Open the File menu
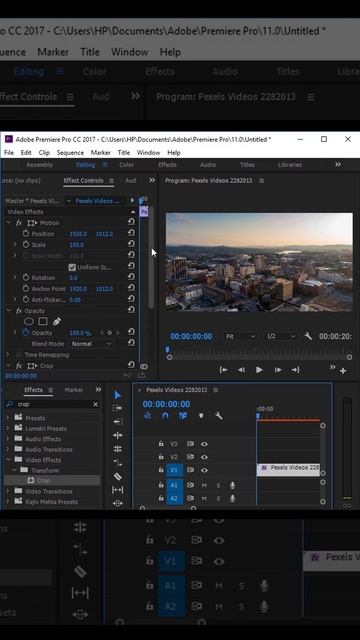The image size is (360, 640). pyautogui.click(x=9, y=153)
